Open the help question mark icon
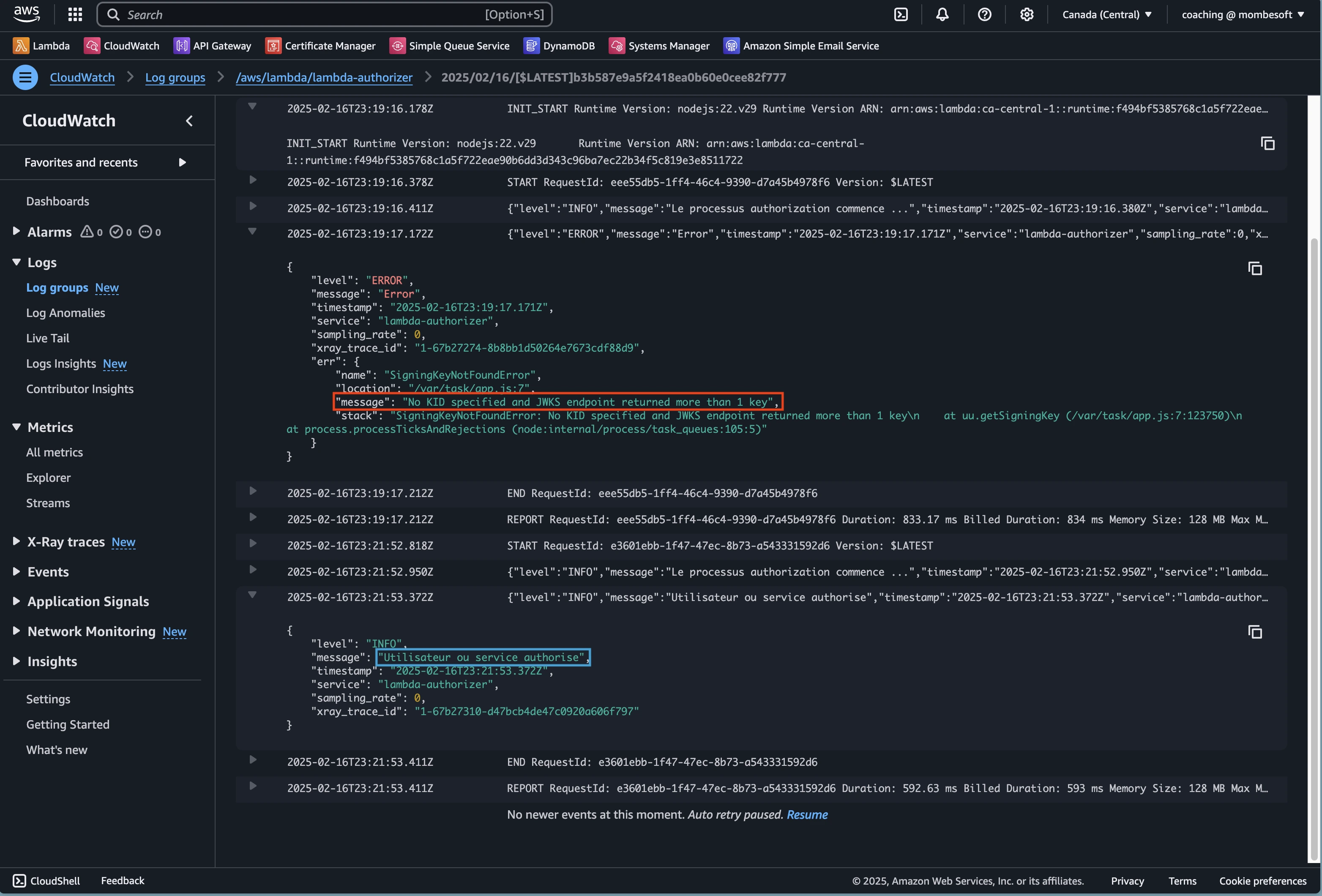The image size is (1322, 896). point(985,14)
